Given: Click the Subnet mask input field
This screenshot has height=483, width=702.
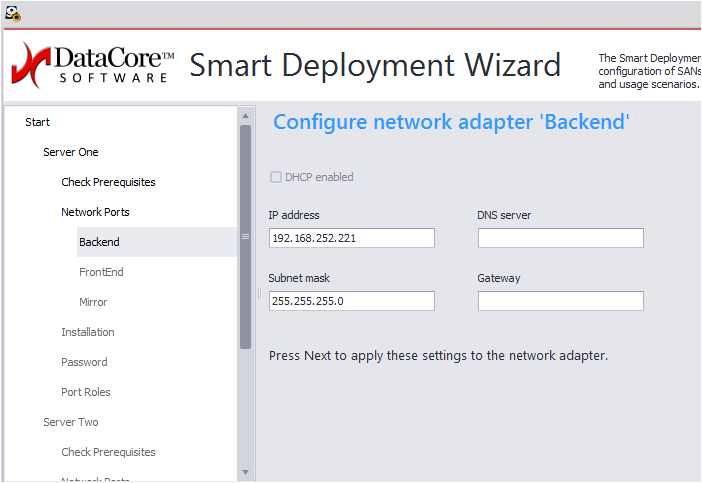Looking at the screenshot, I should [351, 301].
